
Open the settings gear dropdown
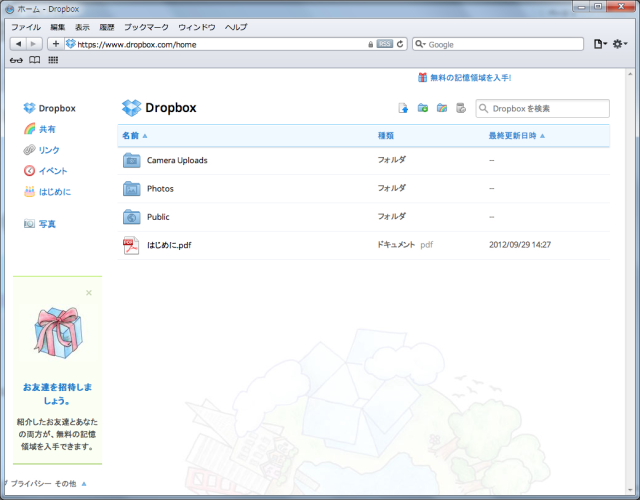point(620,44)
